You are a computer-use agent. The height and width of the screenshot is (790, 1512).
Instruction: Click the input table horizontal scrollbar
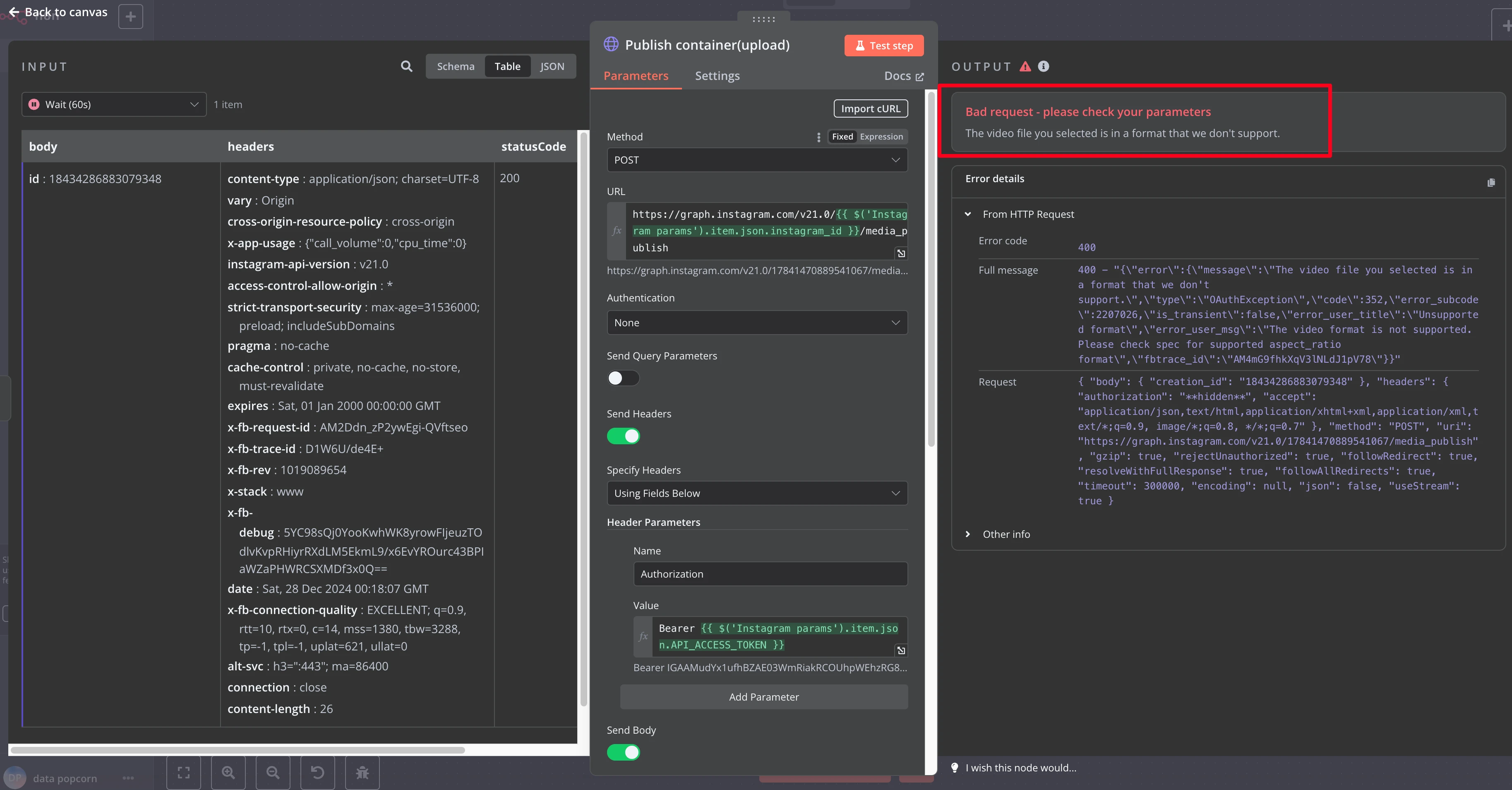(238, 750)
